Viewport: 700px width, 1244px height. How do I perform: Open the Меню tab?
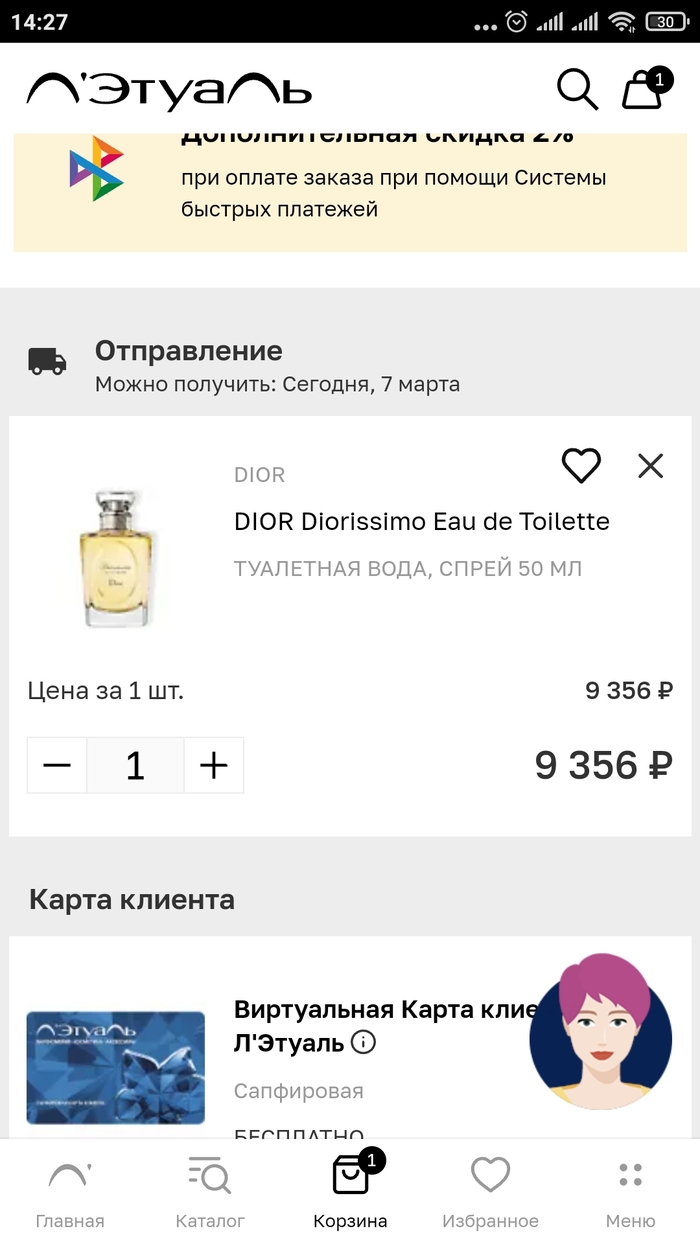coord(630,1192)
